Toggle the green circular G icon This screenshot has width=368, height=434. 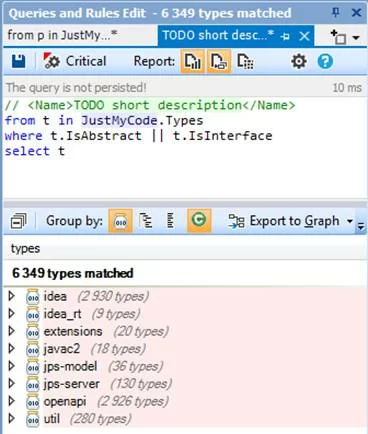click(x=199, y=220)
